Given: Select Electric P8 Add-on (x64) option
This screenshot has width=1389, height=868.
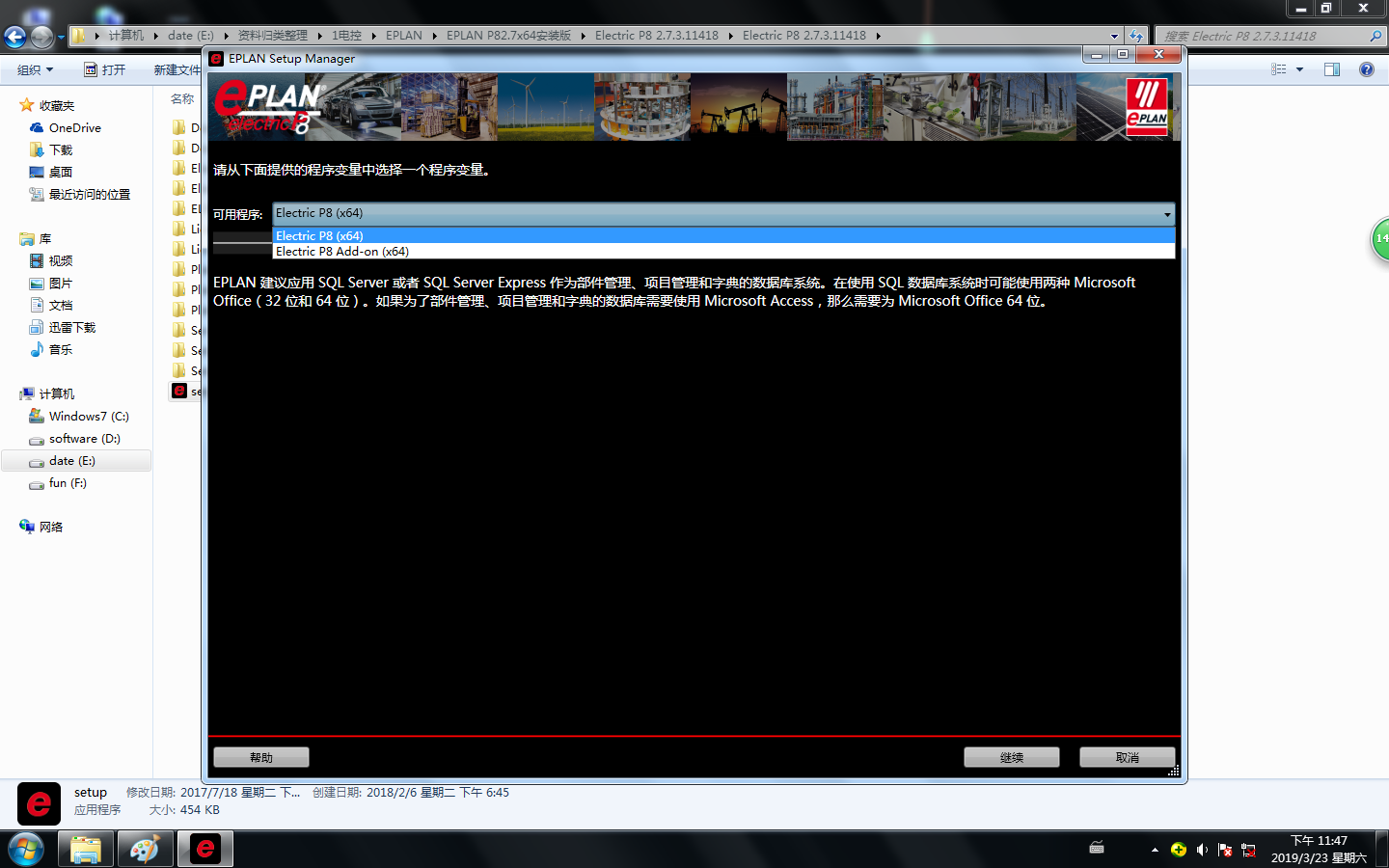Looking at the screenshot, I should pos(342,252).
